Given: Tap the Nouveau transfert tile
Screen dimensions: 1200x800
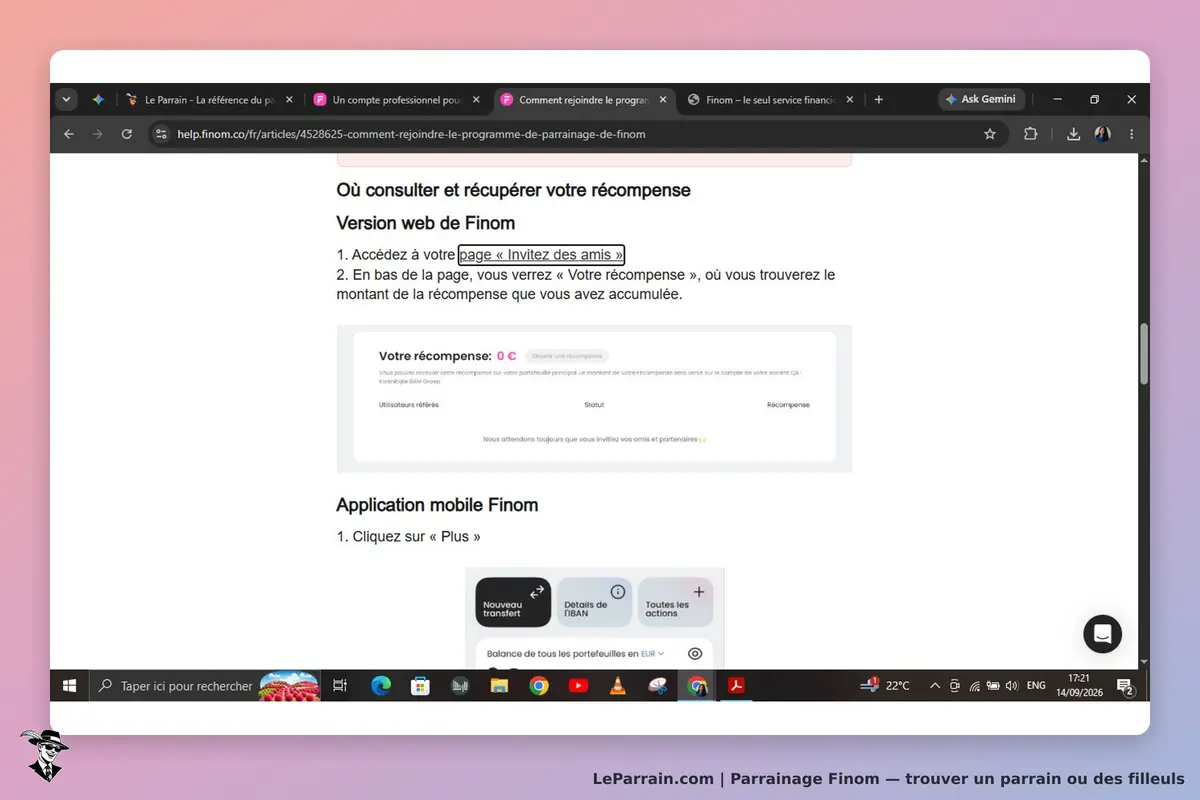Looking at the screenshot, I should point(513,603).
